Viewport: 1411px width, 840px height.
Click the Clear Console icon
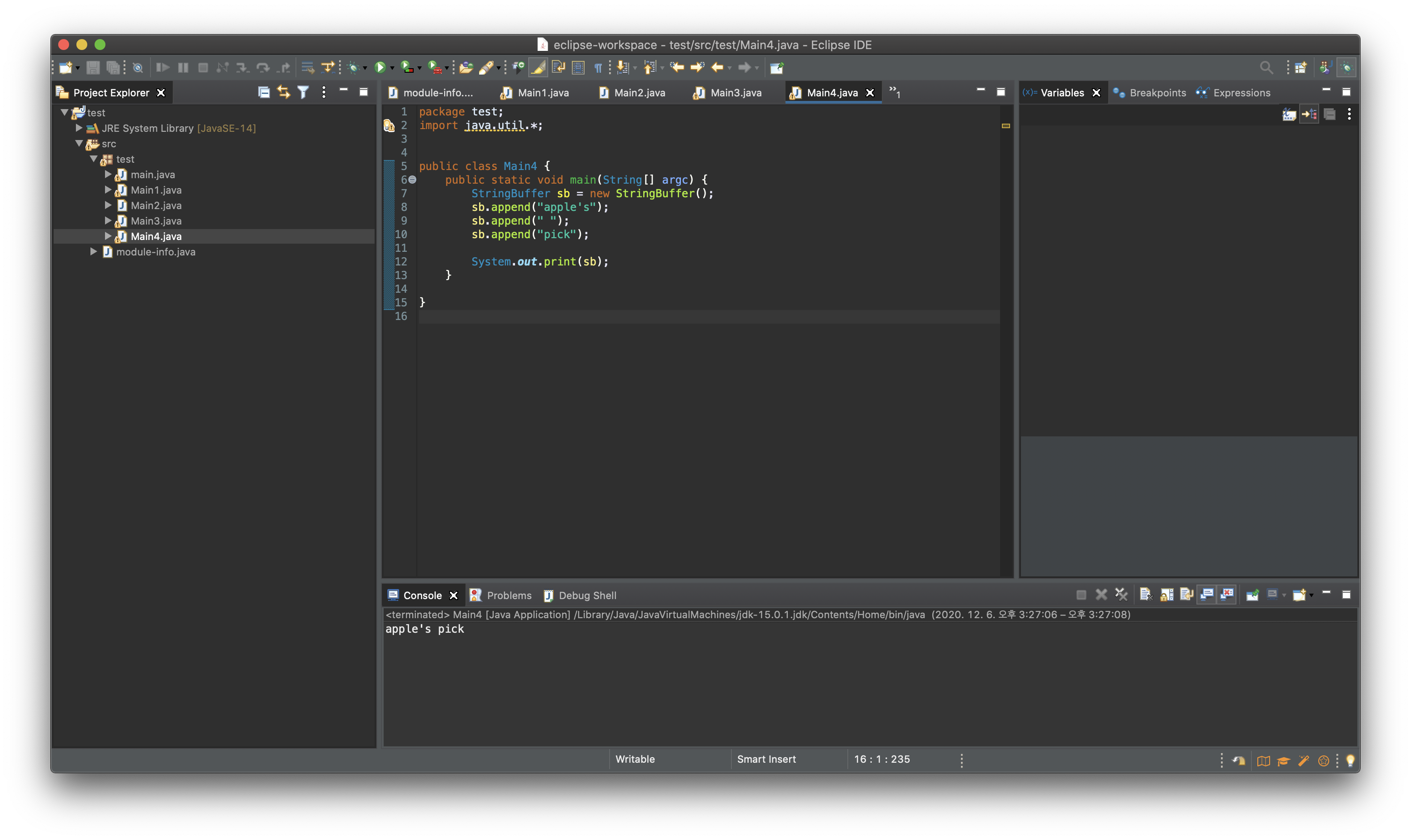1146,595
